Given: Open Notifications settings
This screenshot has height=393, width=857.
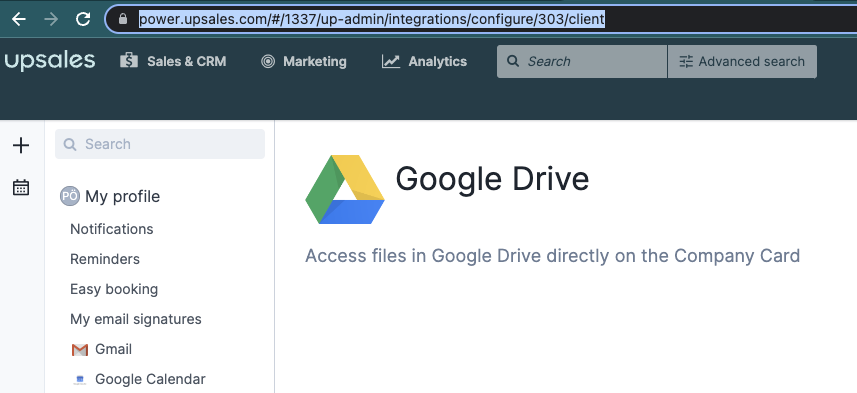Looking at the screenshot, I should pos(111,229).
